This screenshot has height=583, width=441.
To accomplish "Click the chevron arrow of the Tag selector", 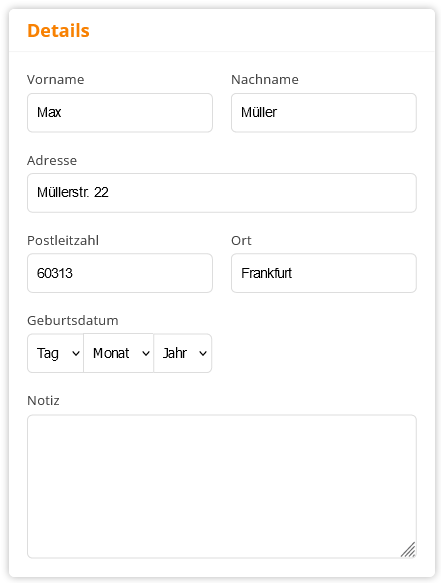I will tap(76, 354).
